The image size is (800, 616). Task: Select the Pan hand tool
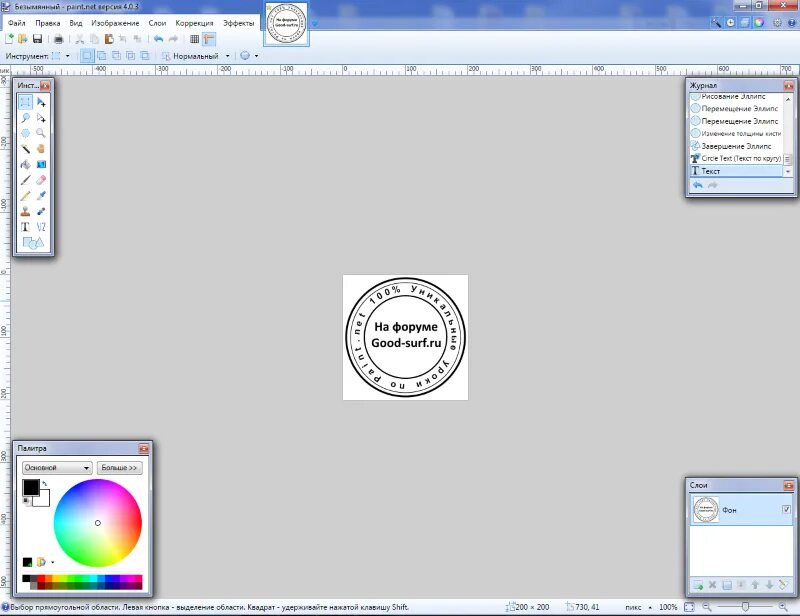tap(41, 149)
